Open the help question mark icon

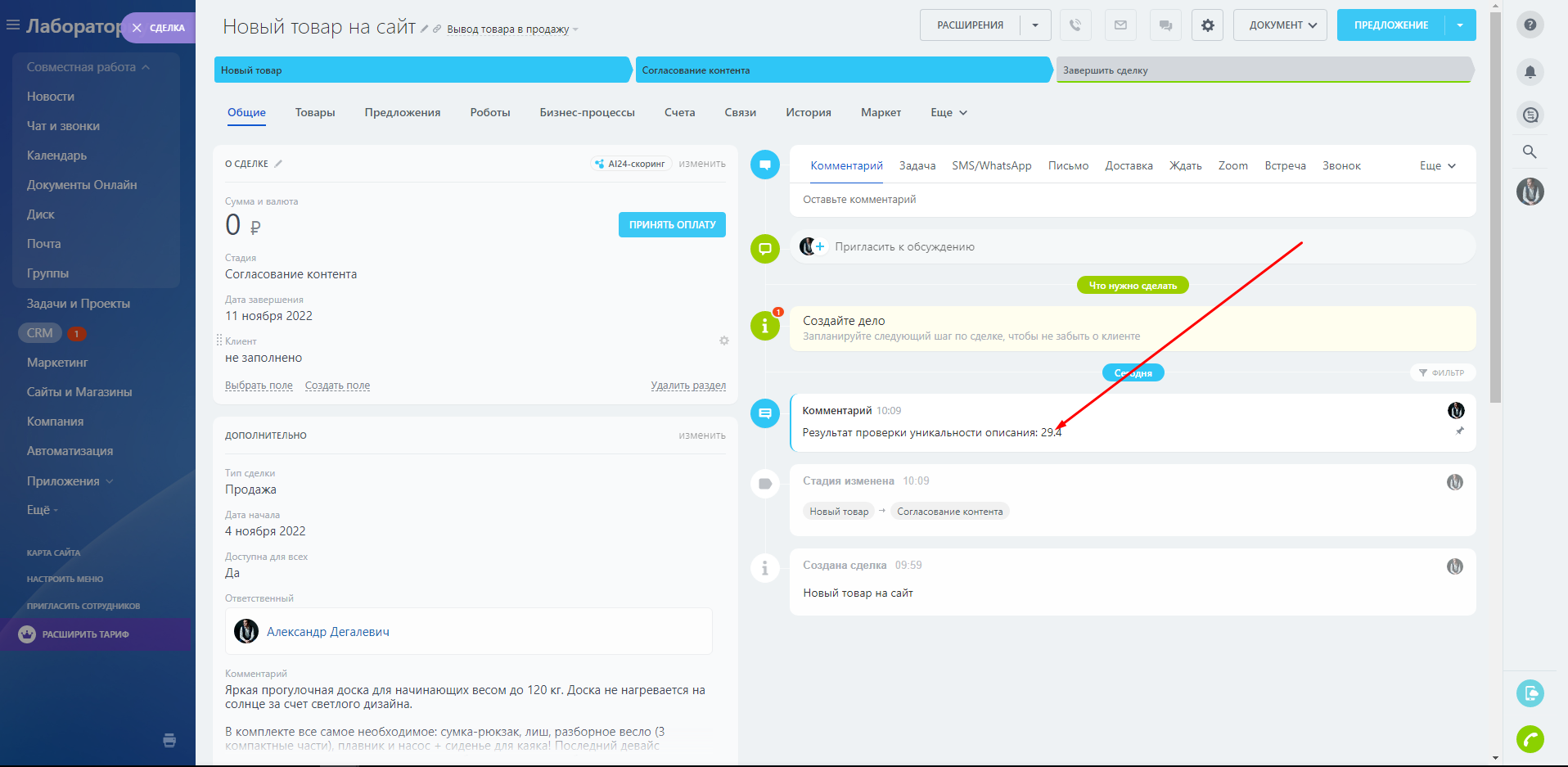tap(1530, 25)
